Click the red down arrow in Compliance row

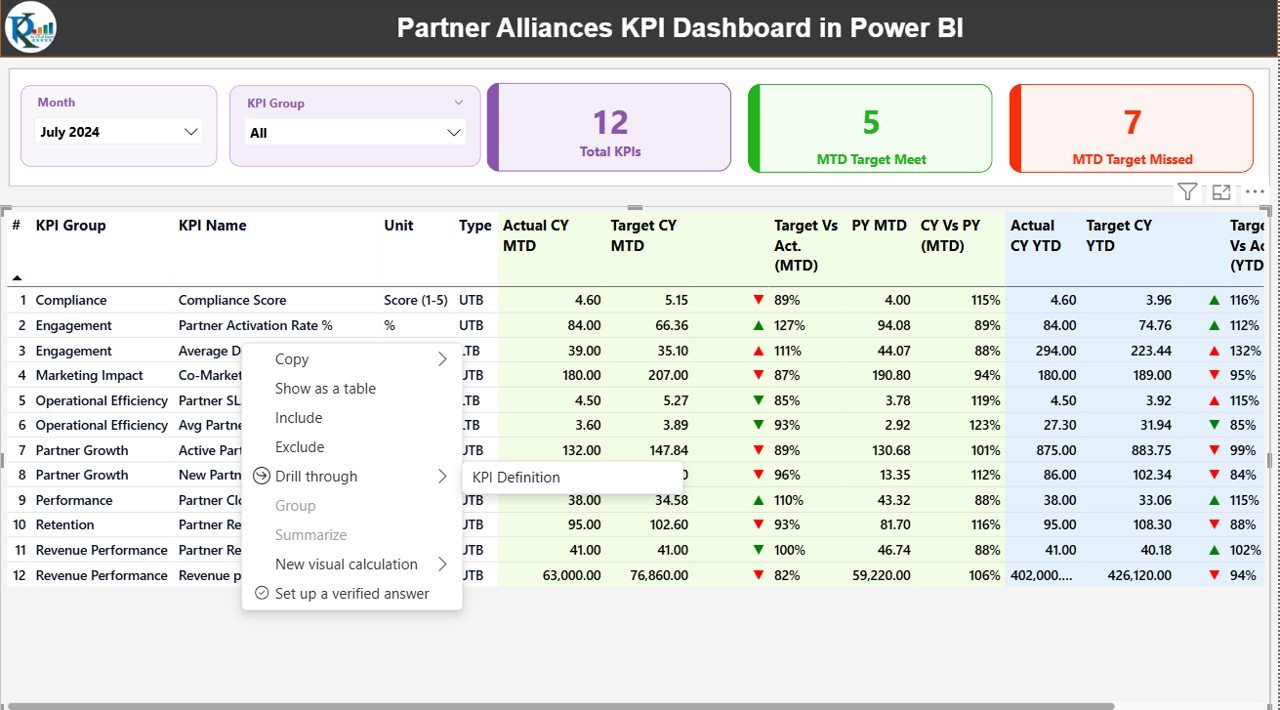click(x=758, y=300)
